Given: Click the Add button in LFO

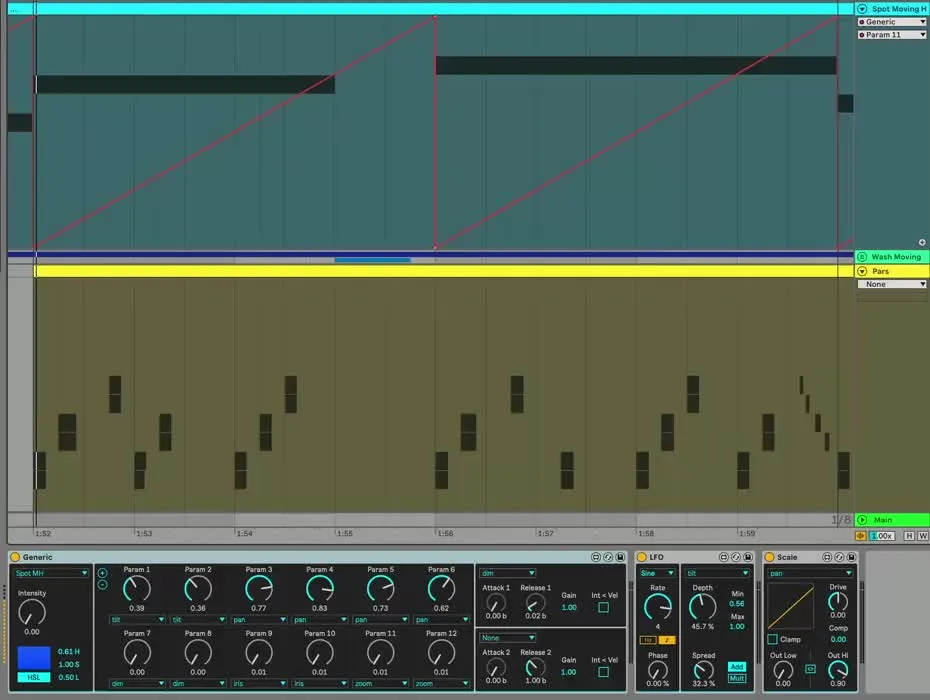Looking at the screenshot, I should (x=736, y=666).
